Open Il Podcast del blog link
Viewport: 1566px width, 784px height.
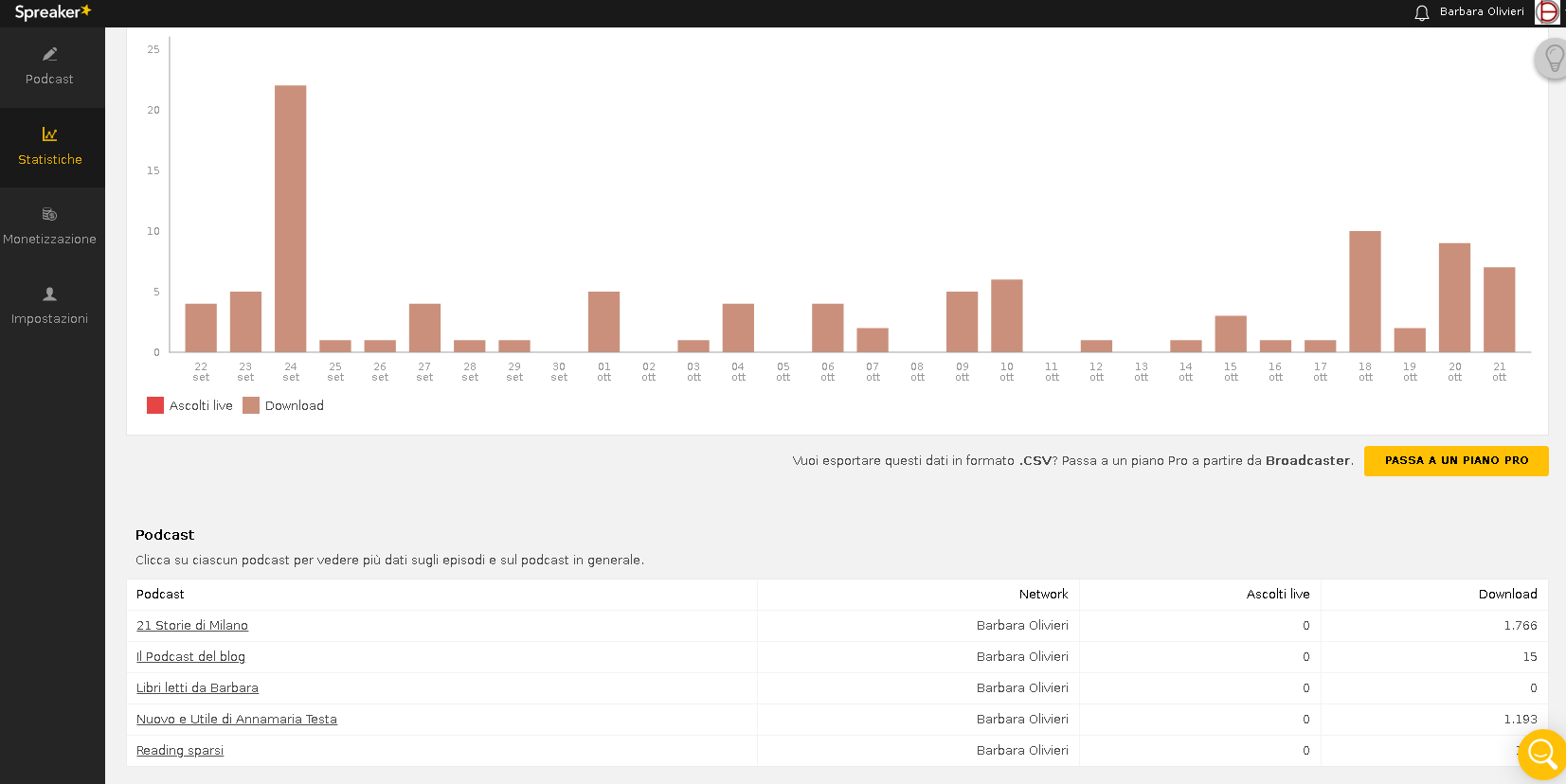point(190,657)
